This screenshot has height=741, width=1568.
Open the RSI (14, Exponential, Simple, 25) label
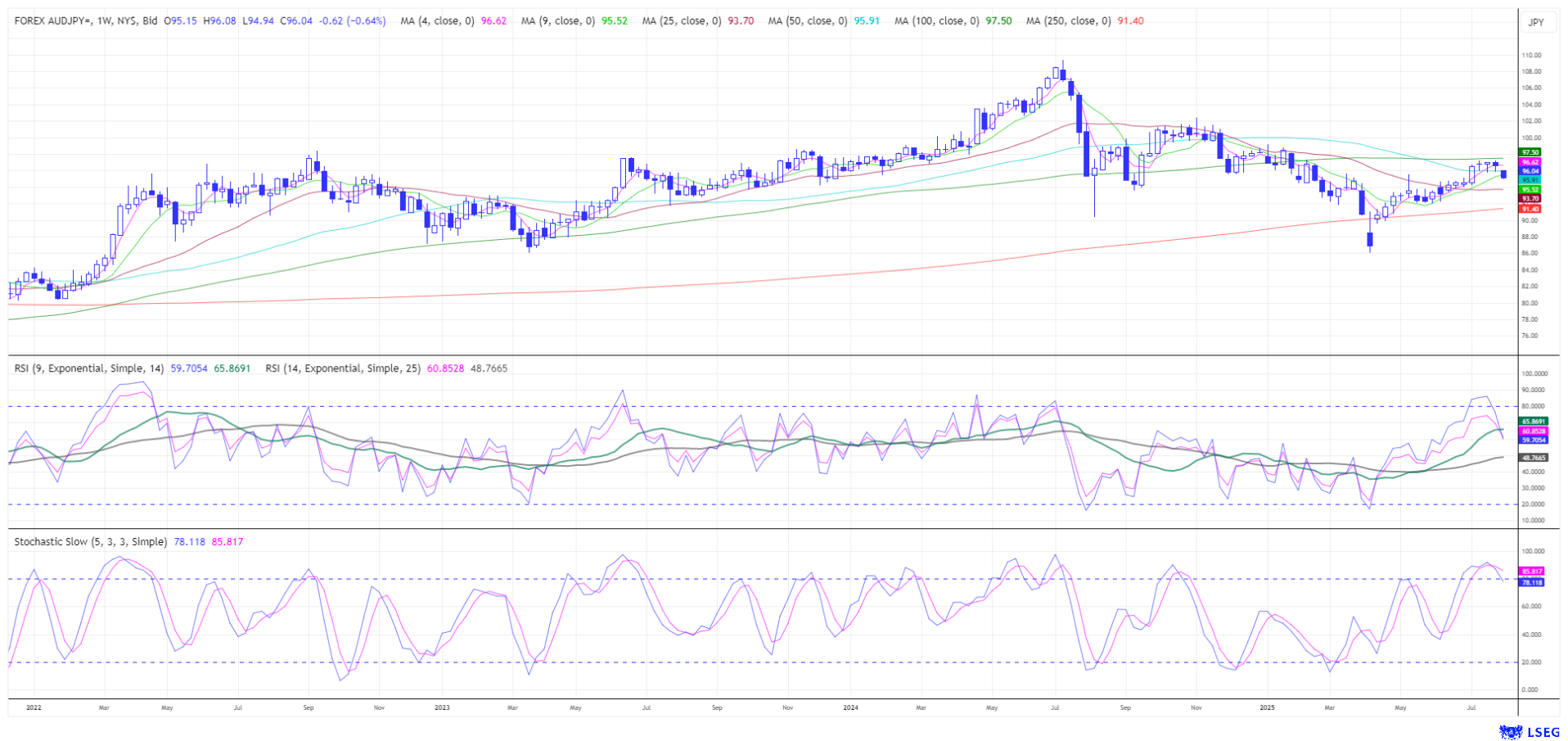pyautogui.click(x=343, y=368)
